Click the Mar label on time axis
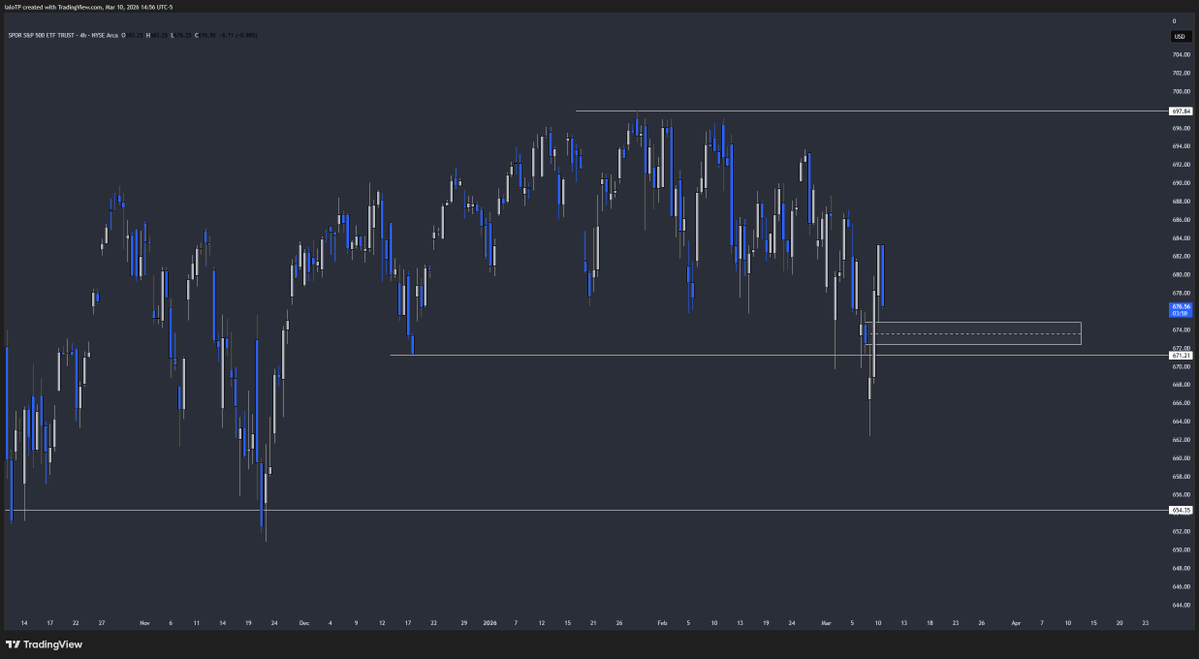The width and height of the screenshot is (1199, 659). click(826, 623)
